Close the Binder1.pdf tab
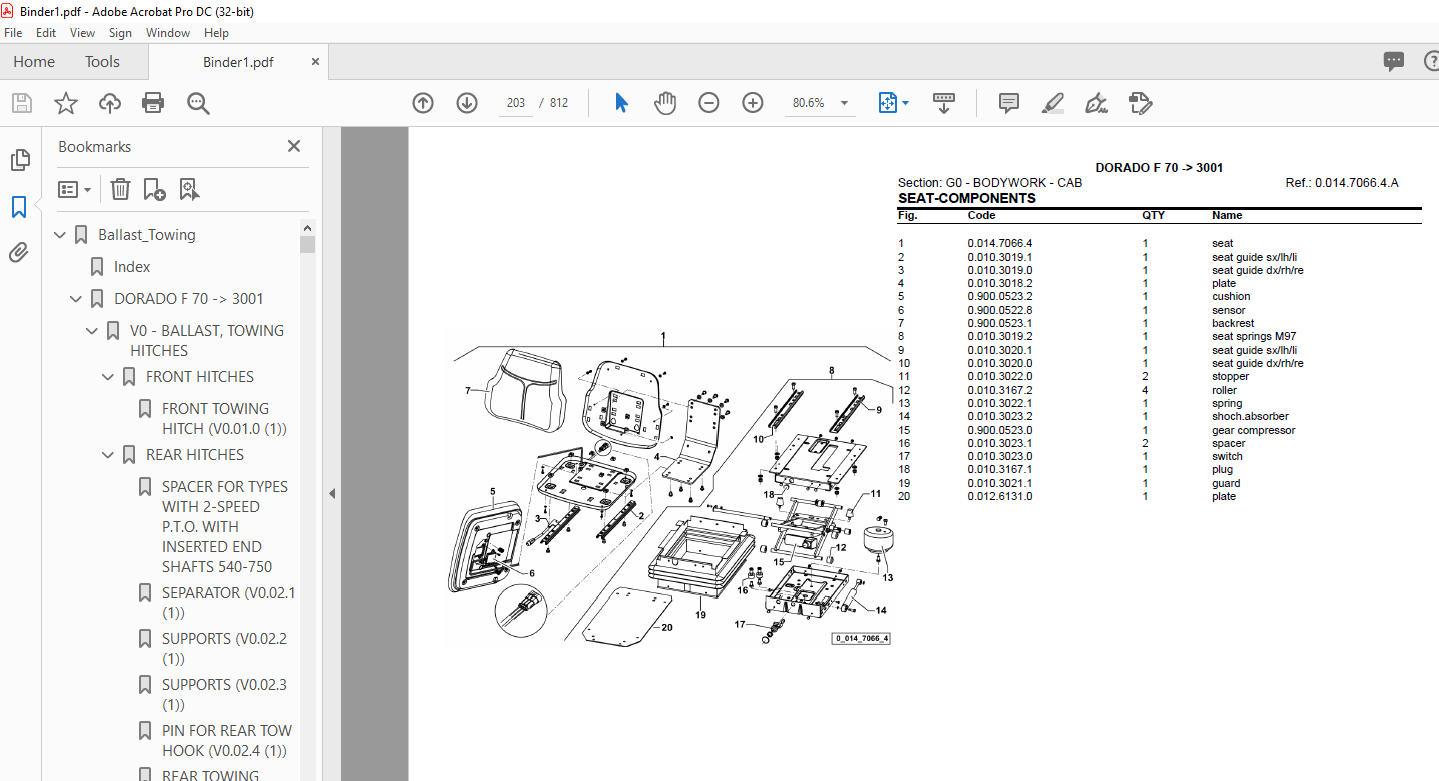 click(316, 62)
